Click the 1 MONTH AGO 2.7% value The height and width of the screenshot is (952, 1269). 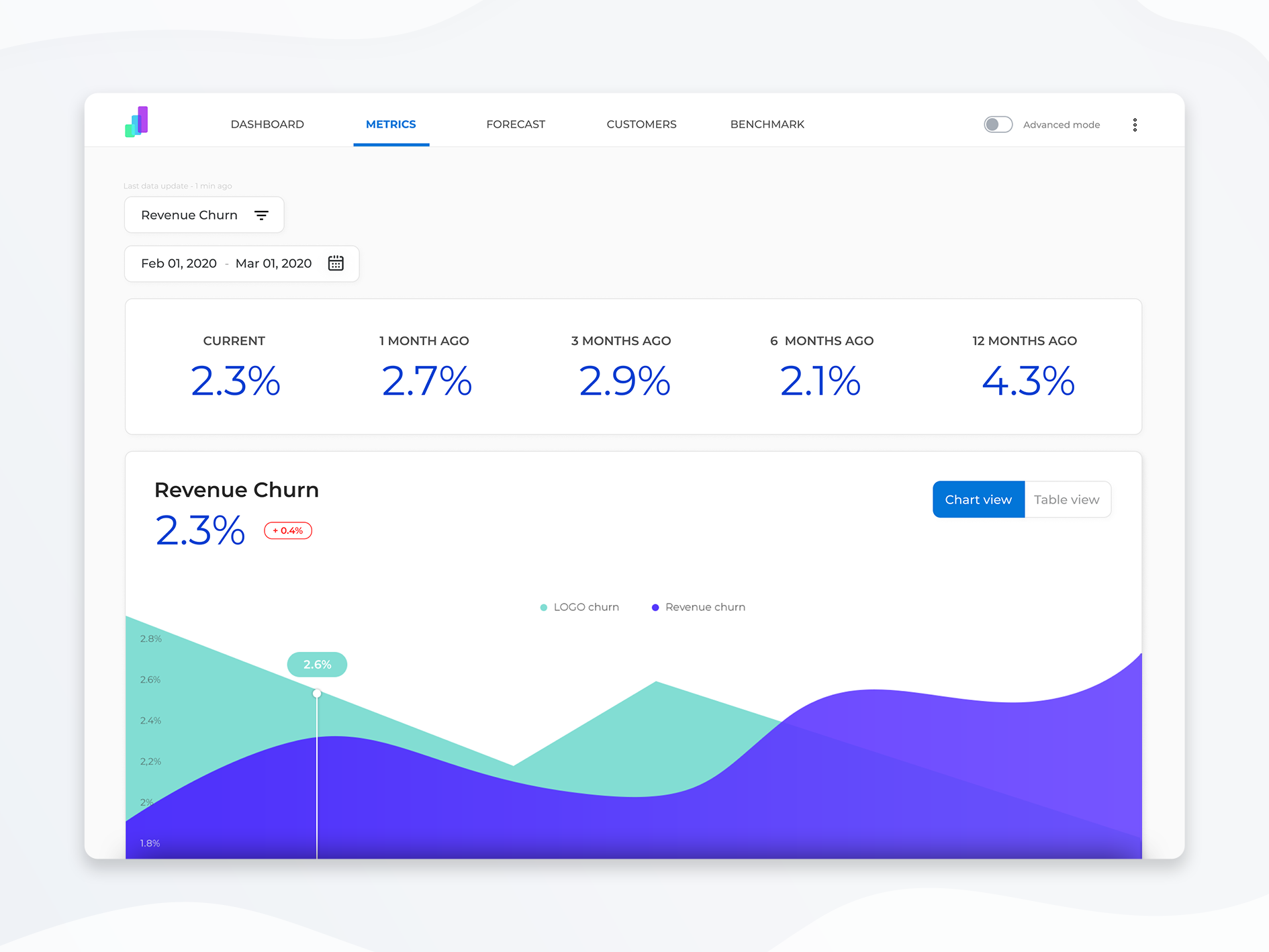[x=426, y=381]
